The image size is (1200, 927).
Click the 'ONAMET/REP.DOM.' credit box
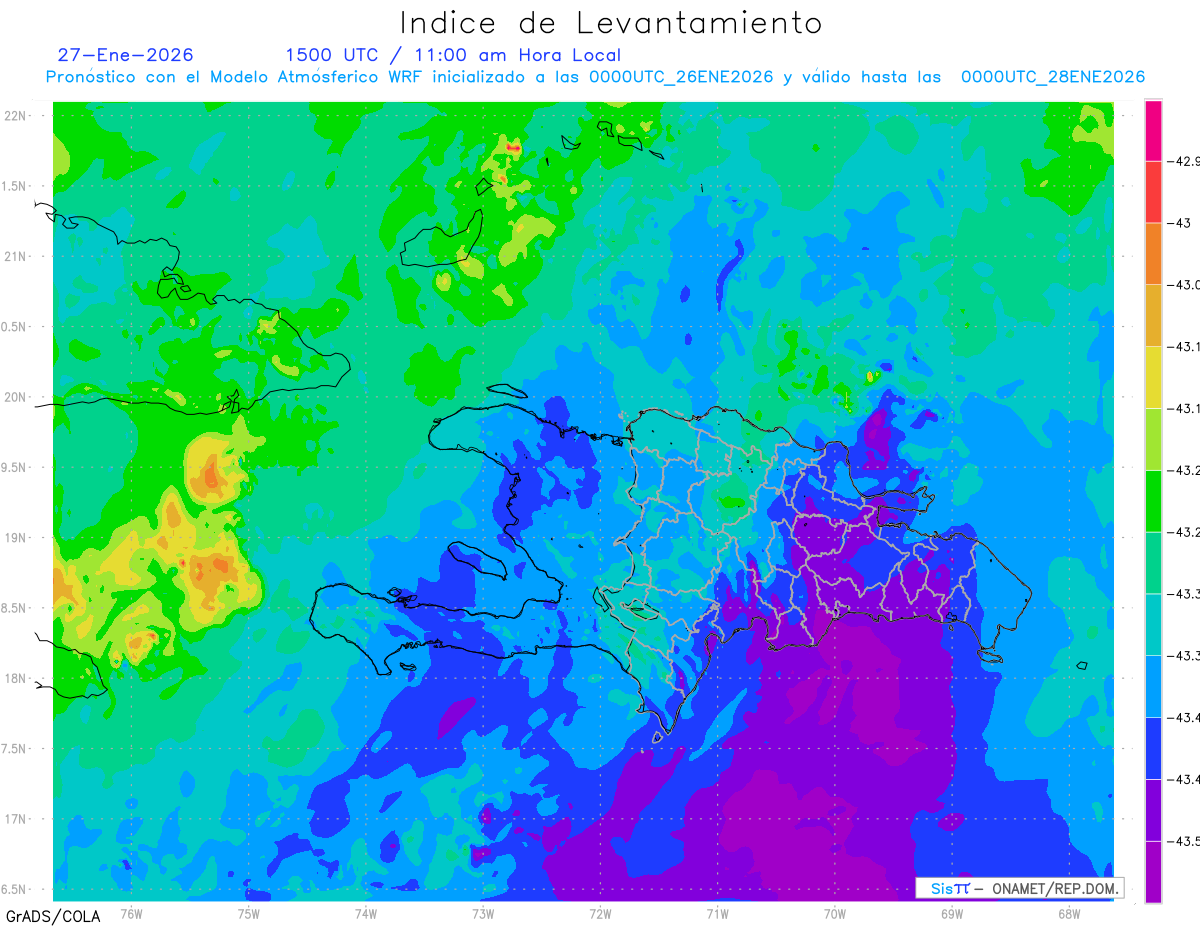click(1019, 888)
